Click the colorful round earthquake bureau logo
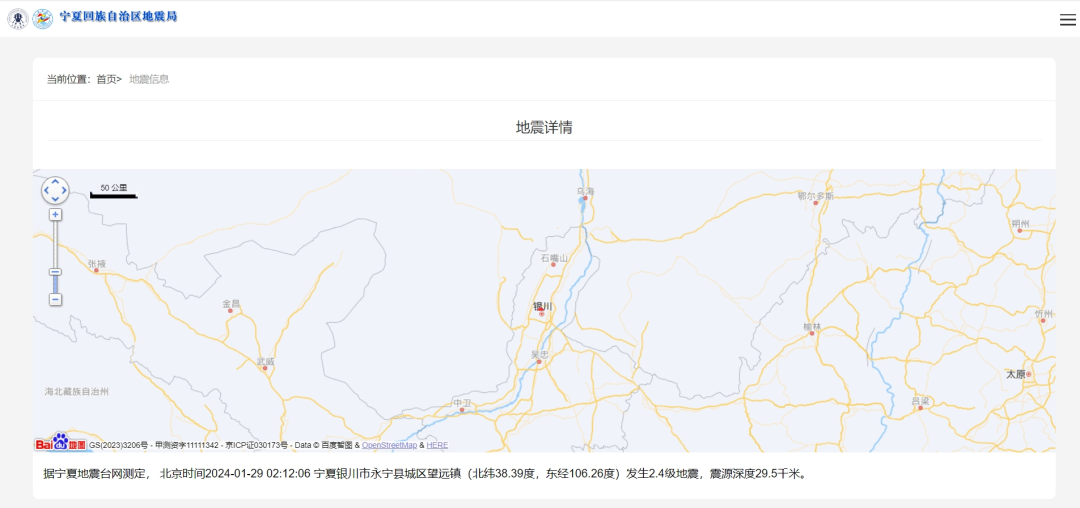The image size is (1080, 508). [43, 19]
